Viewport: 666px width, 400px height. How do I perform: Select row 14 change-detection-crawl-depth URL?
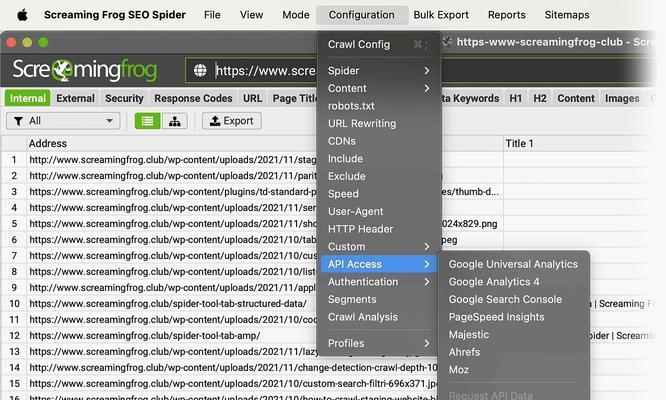(232, 367)
